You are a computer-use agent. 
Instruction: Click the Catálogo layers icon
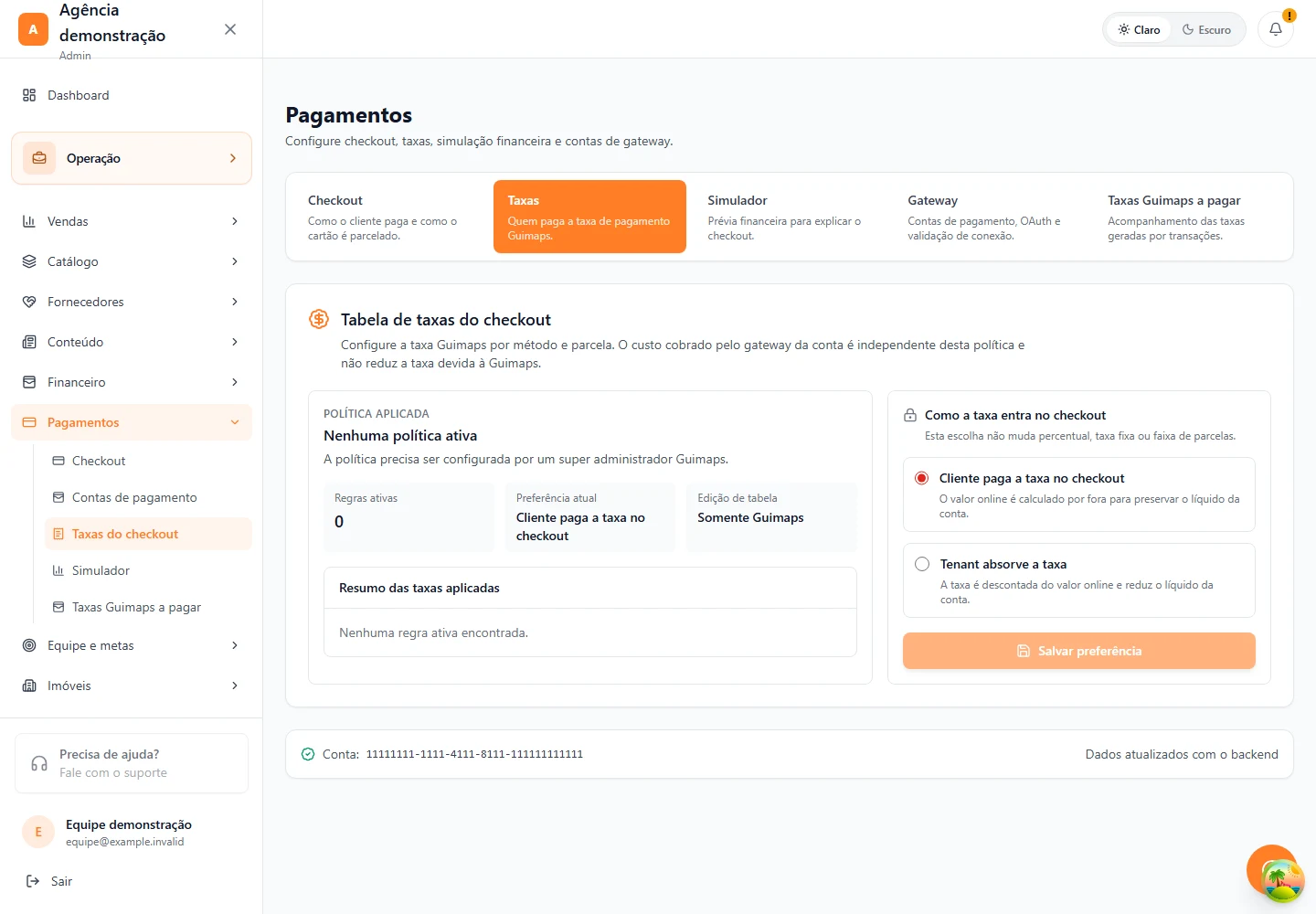point(29,261)
